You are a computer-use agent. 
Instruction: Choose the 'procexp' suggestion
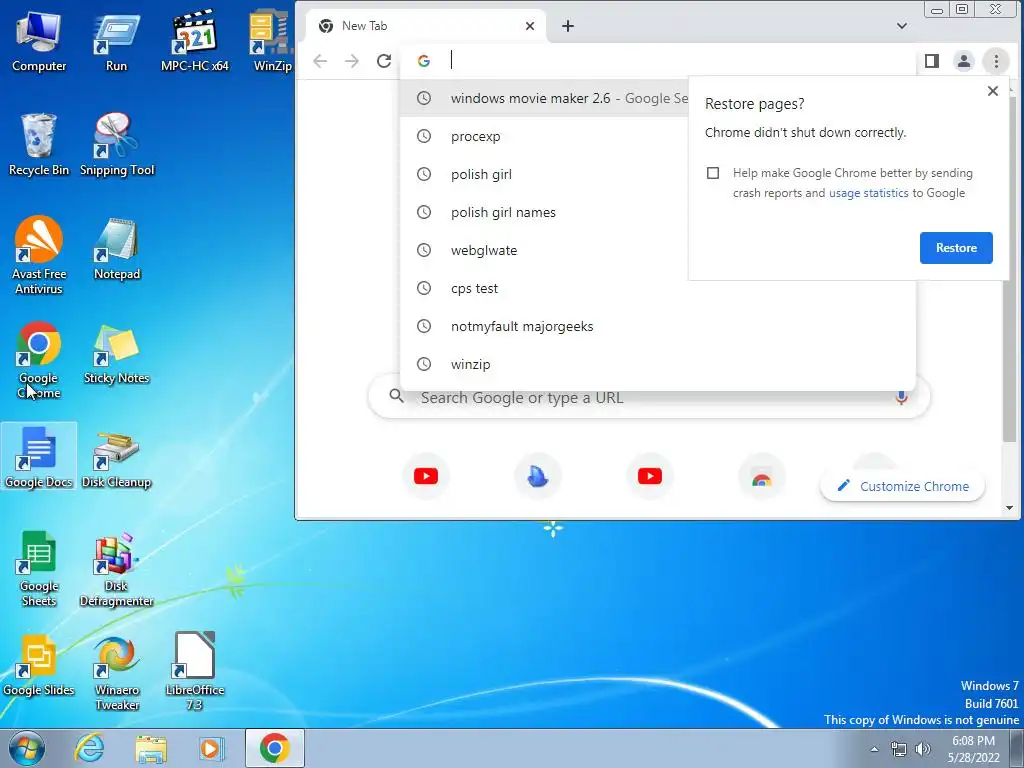click(658, 136)
